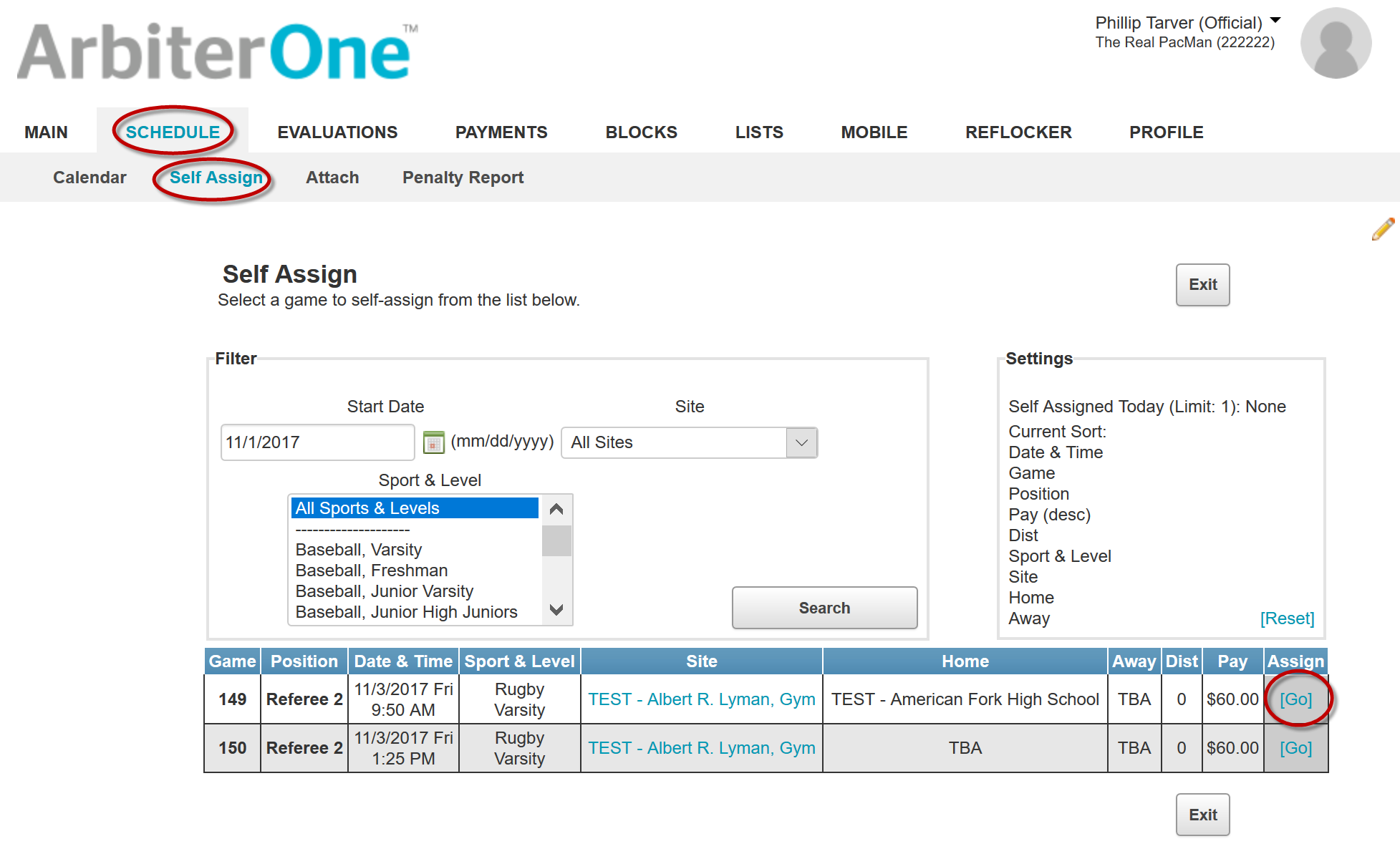Click the 11/3/2017 Fri 1:25 PM cell

pyautogui.click(x=403, y=748)
